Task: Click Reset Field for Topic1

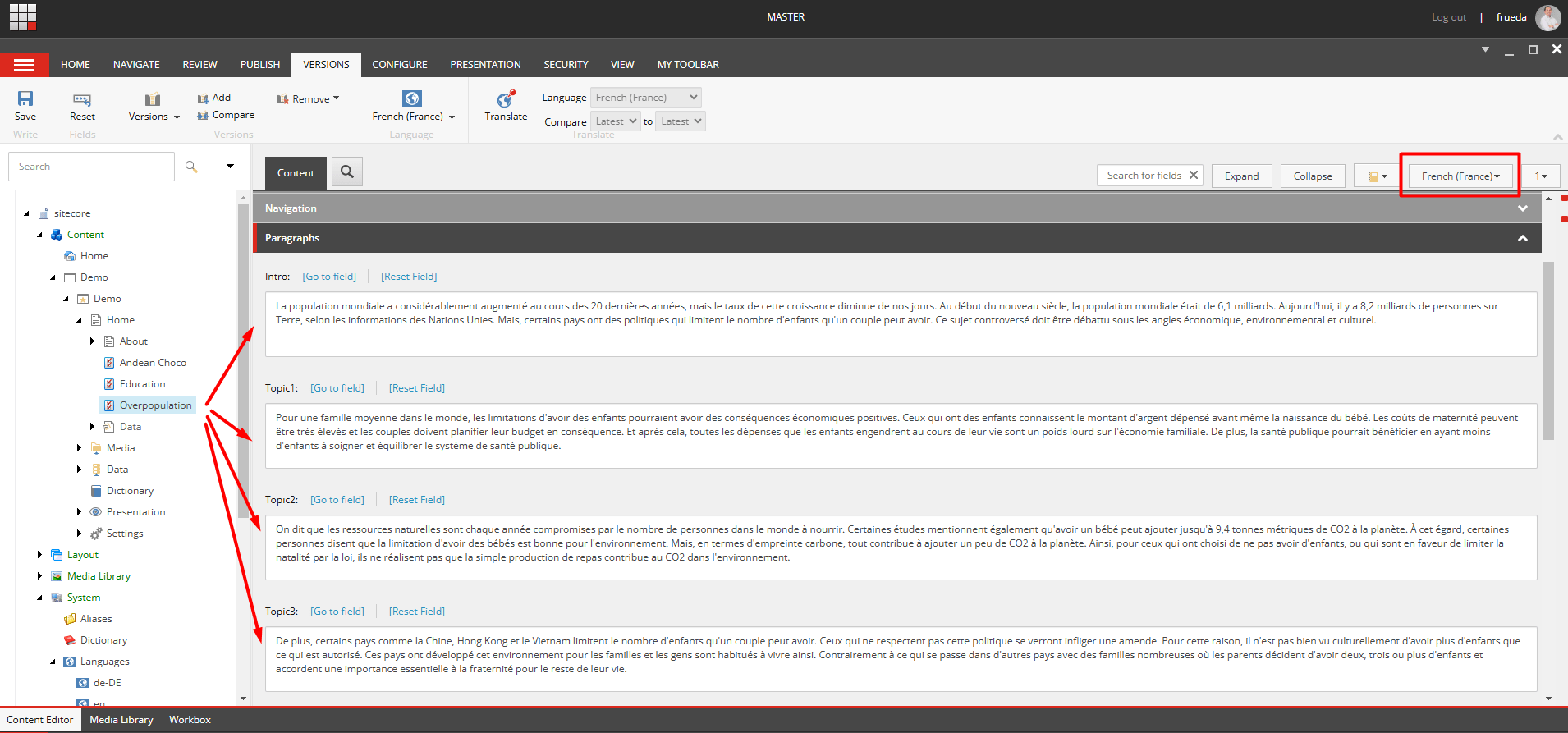Action: [x=417, y=388]
